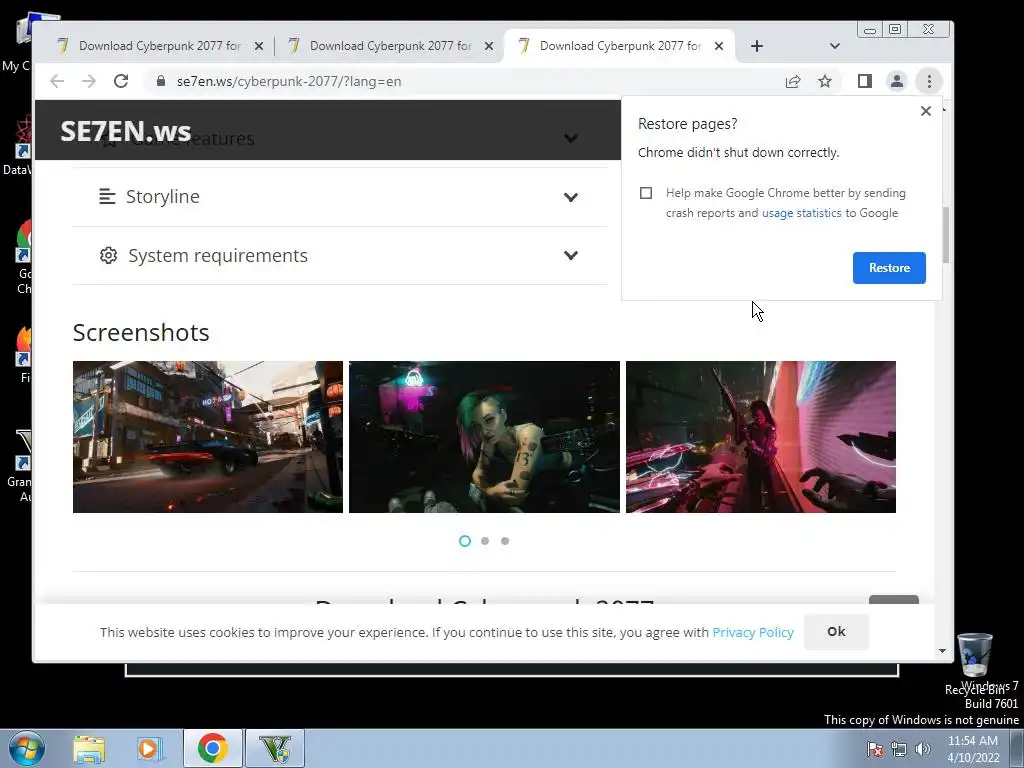This screenshot has width=1024, height=768.
Task: Open the Chrome profile avatar icon
Action: [897, 81]
